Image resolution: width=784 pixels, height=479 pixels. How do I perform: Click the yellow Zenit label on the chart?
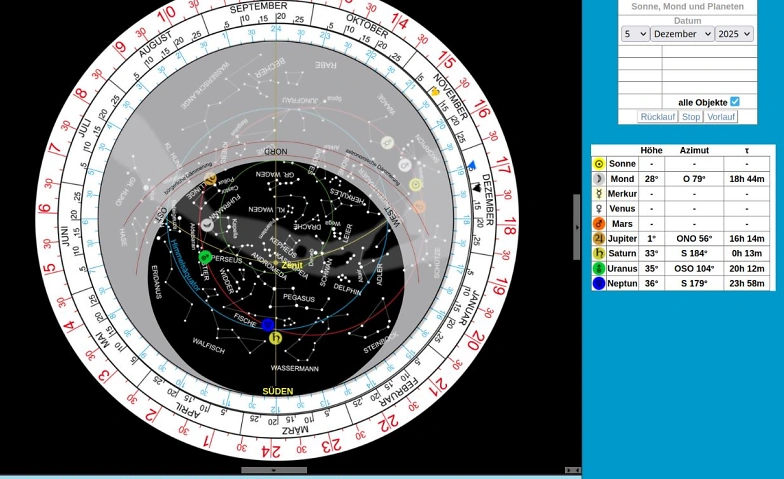(x=292, y=265)
